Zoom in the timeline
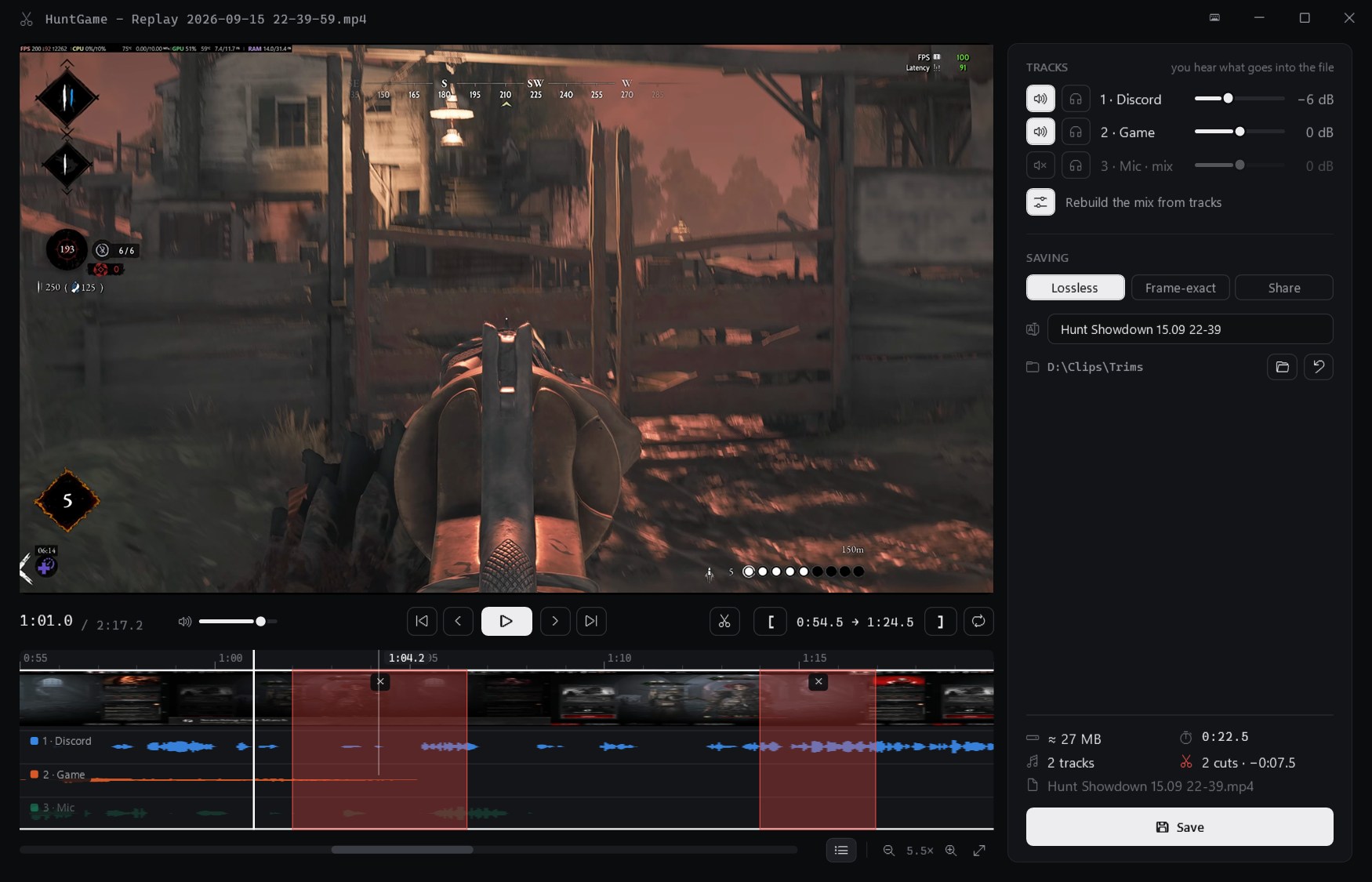The image size is (1372, 882). point(951,850)
